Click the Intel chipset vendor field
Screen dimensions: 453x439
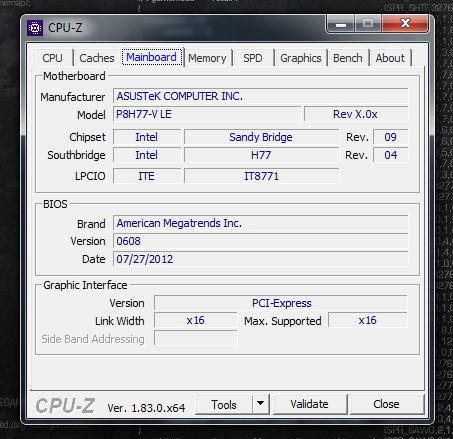[x=147, y=137]
